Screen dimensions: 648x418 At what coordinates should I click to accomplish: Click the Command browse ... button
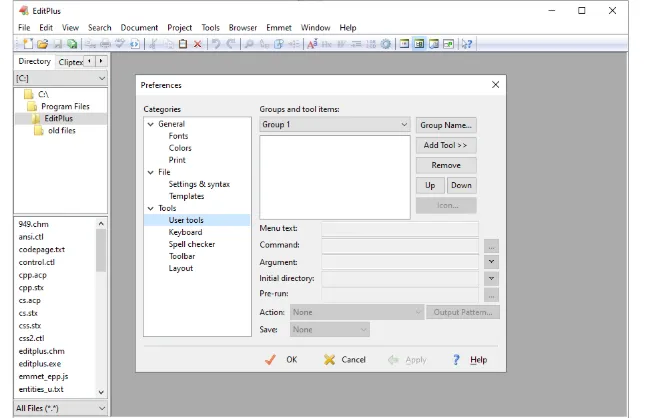[x=491, y=246]
